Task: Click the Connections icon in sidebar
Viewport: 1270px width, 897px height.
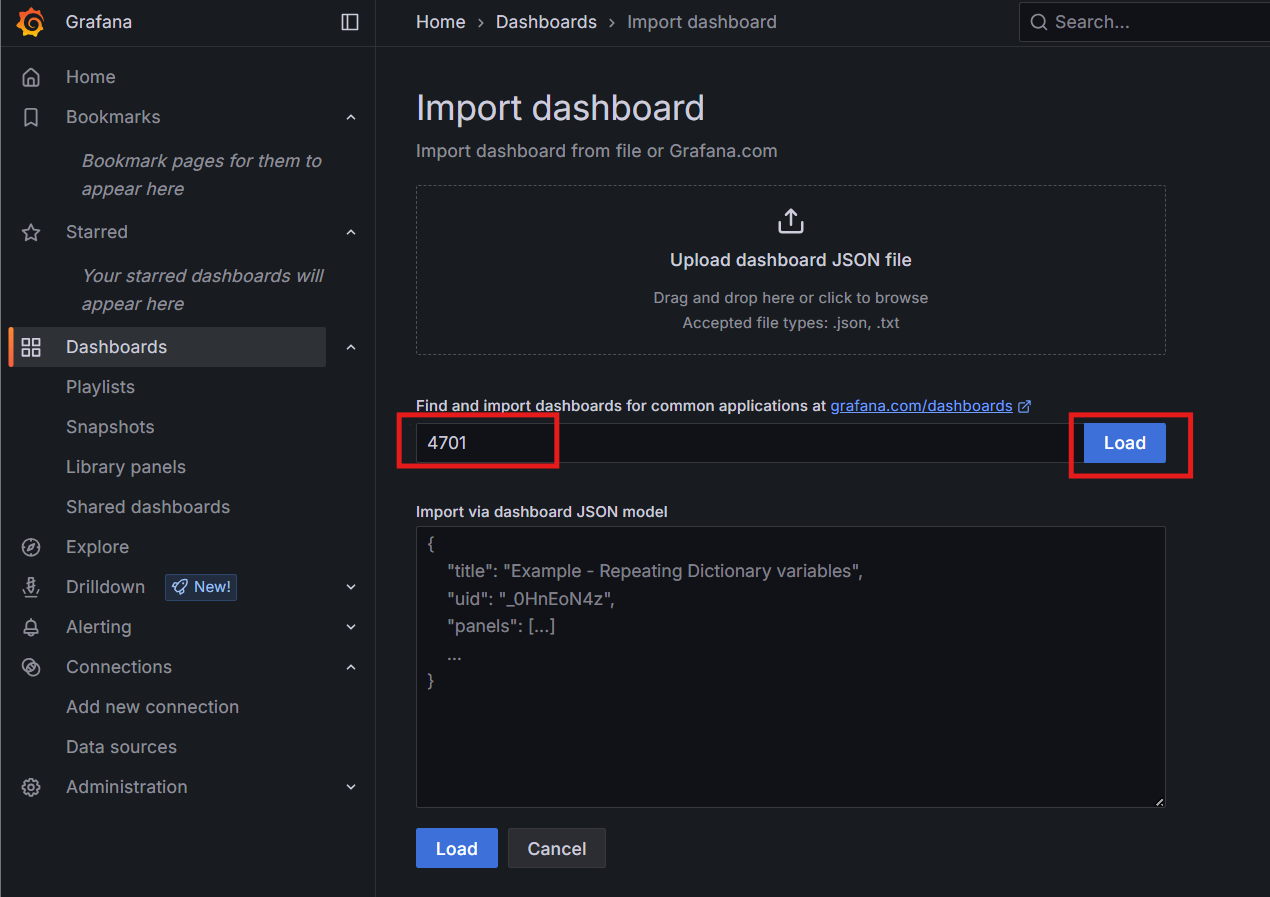Action: [31, 667]
